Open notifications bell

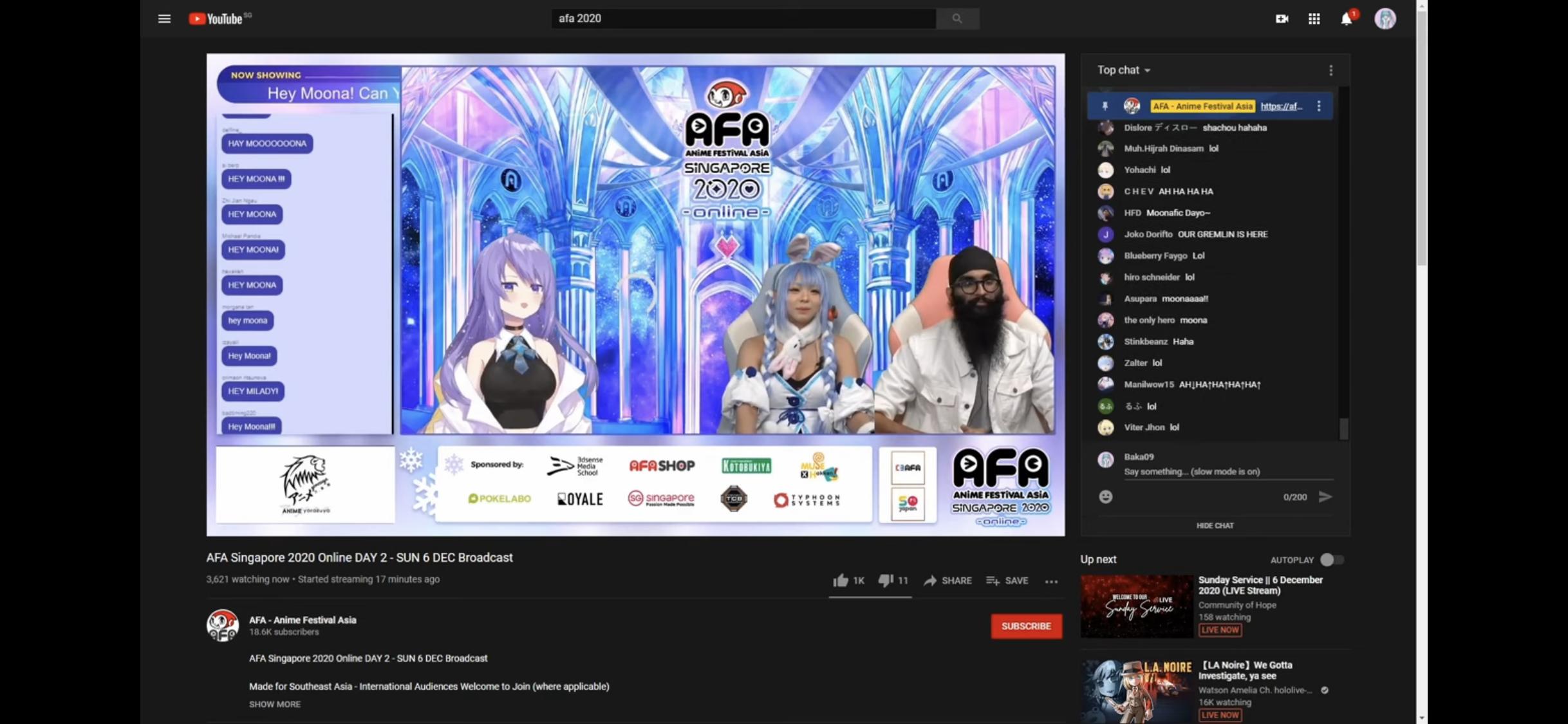tap(1347, 19)
